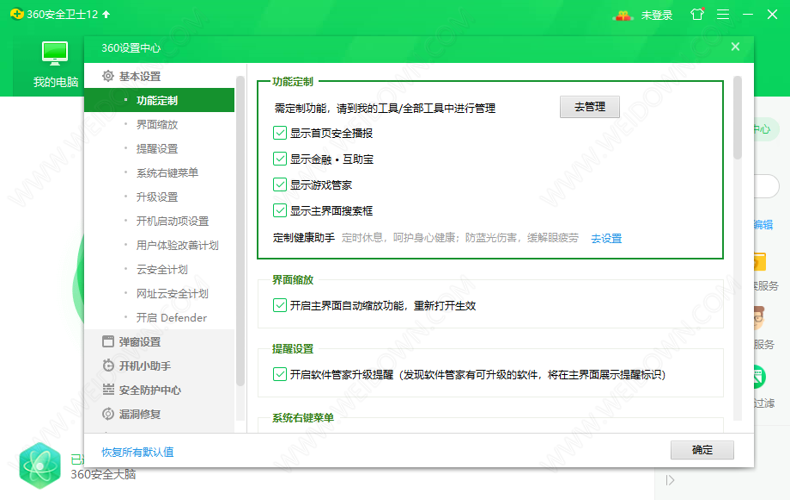Click 未登录 to log in

click(656, 15)
